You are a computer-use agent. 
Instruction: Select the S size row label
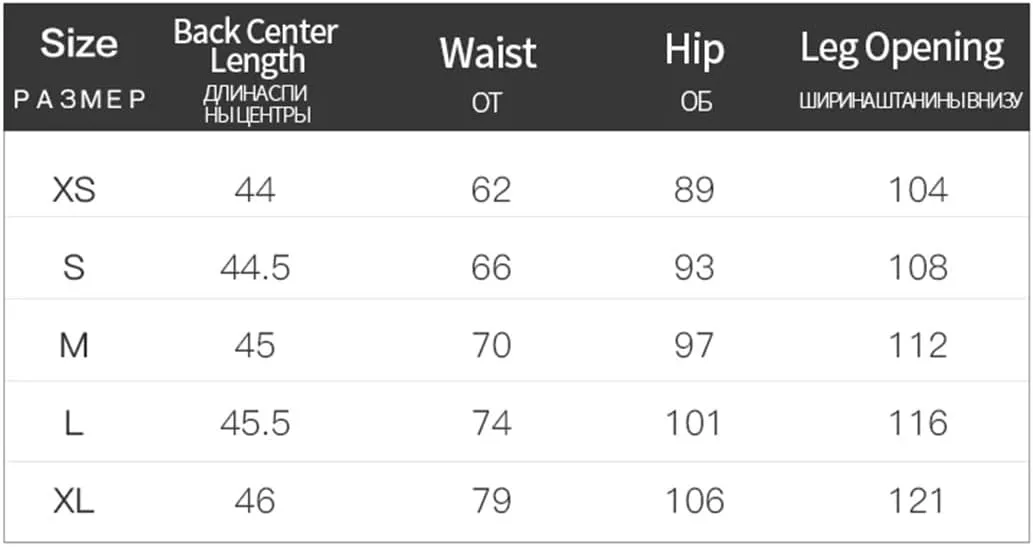tap(74, 268)
